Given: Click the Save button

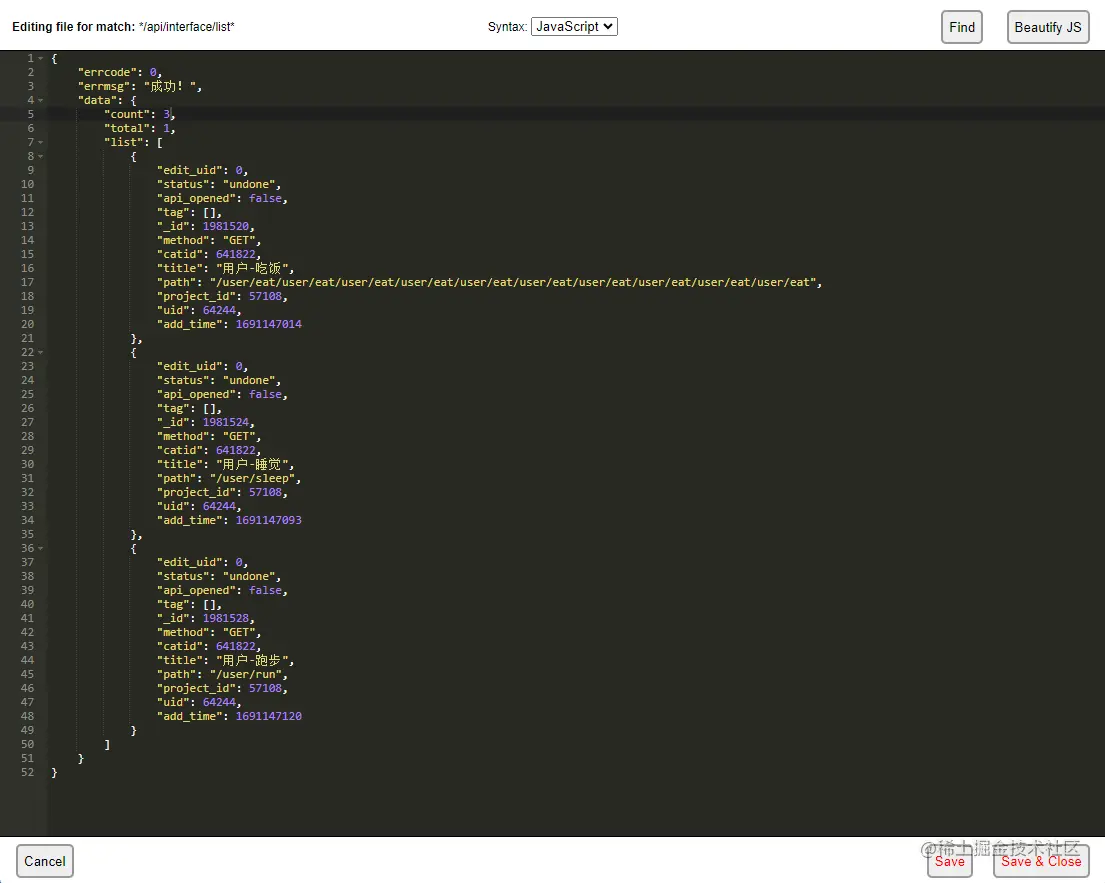Looking at the screenshot, I should pos(949,861).
